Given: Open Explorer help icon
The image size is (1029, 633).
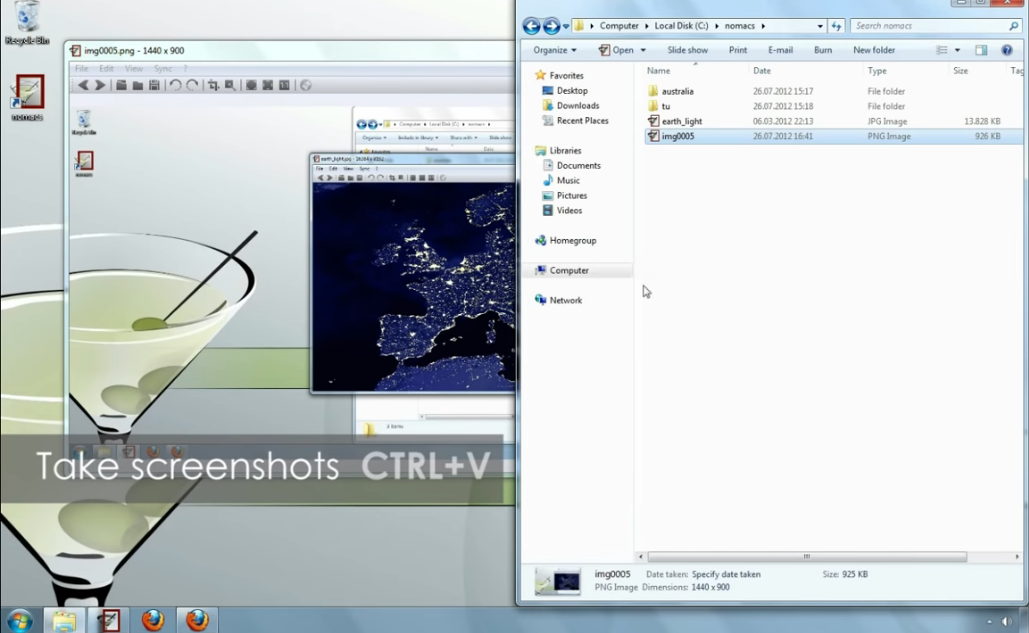Looking at the screenshot, I should 1007,50.
